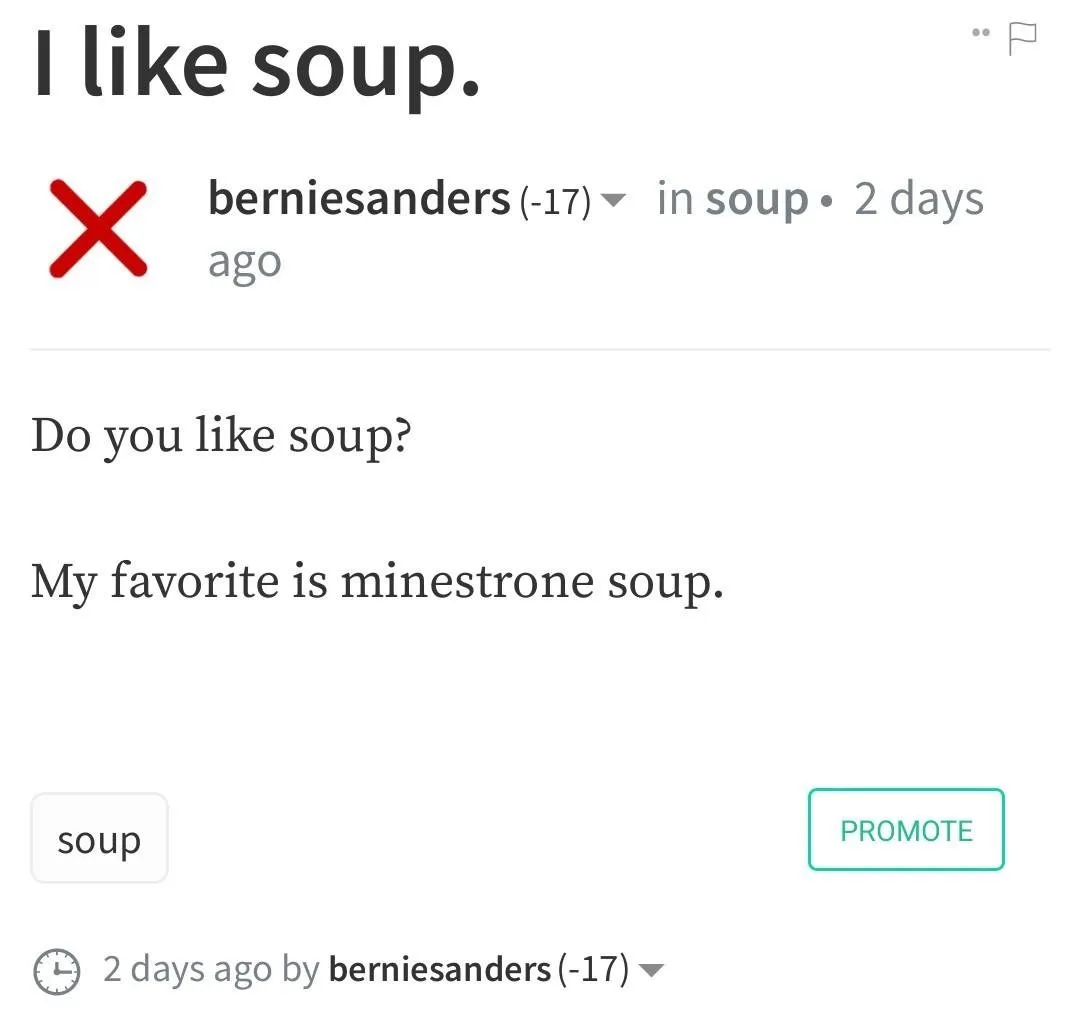The width and height of the screenshot is (1080, 1012).
Task: Click the PROMOTE button
Action: pyautogui.click(x=906, y=829)
